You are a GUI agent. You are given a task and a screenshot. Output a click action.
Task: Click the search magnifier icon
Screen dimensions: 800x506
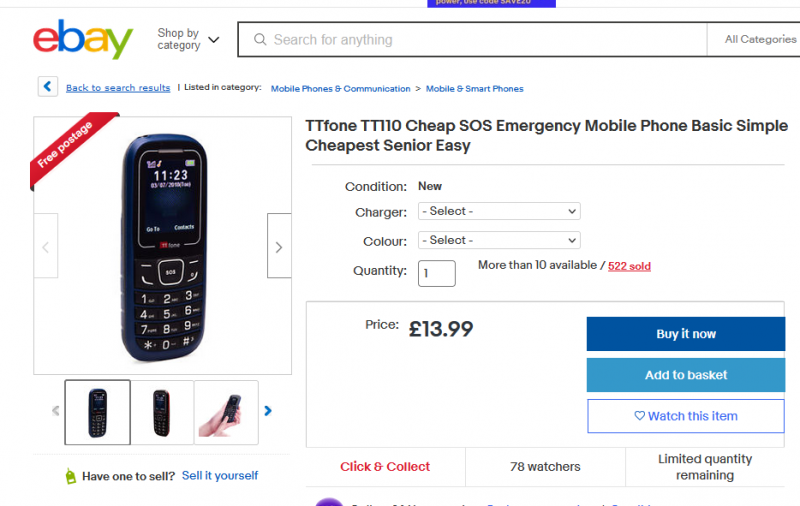(x=260, y=40)
